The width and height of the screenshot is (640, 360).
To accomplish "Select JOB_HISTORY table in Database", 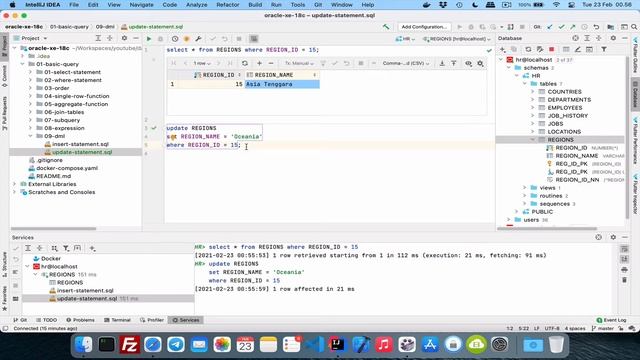I will 567,116.
